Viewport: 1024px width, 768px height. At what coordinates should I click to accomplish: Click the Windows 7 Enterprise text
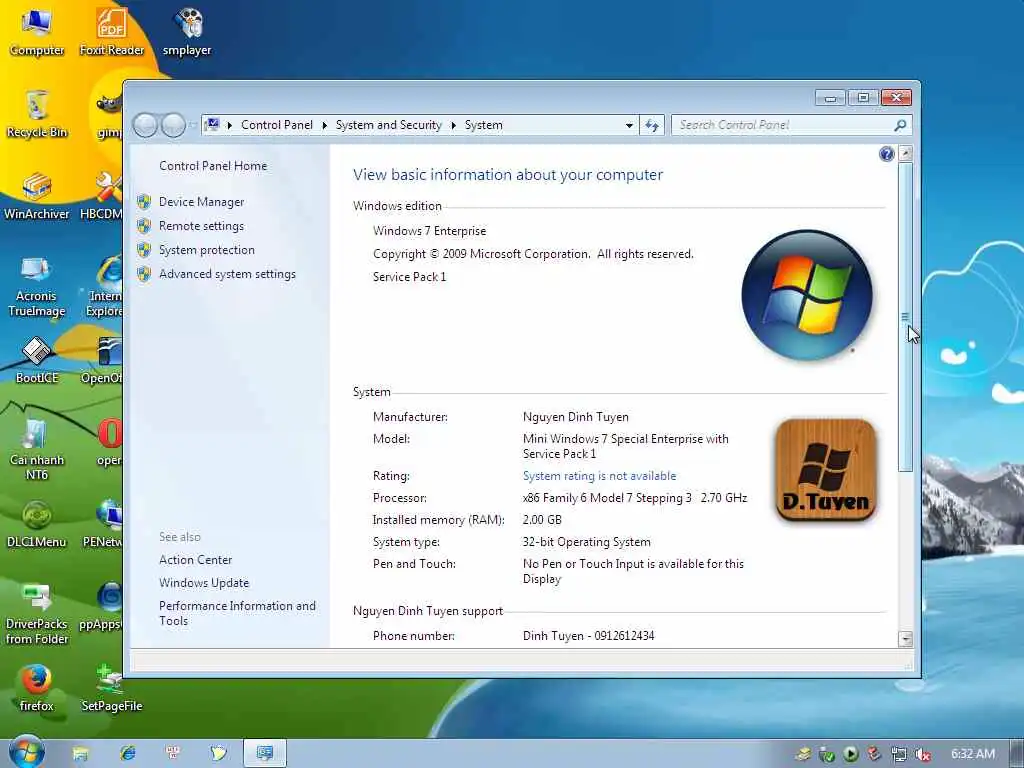point(430,231)
